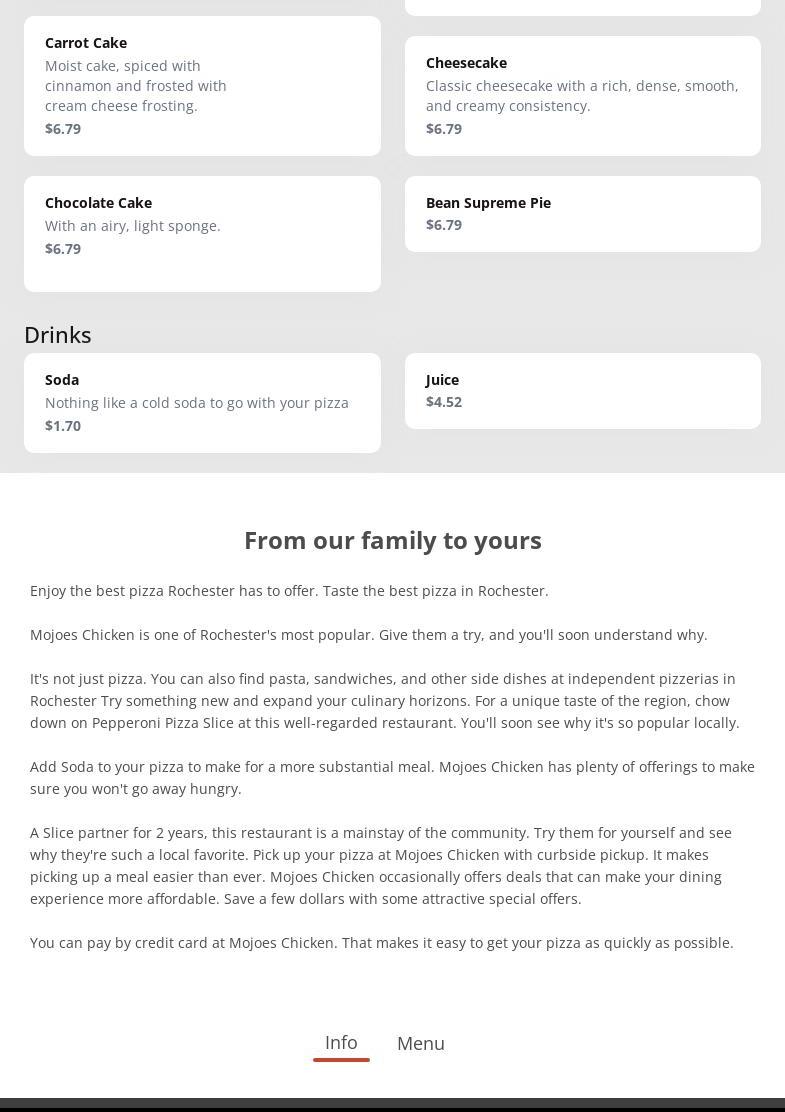This screenshot has width=785, height=1112.
Task: Click the "Enjoy the best pizza Rochester" line
Action: coord(289,591)
